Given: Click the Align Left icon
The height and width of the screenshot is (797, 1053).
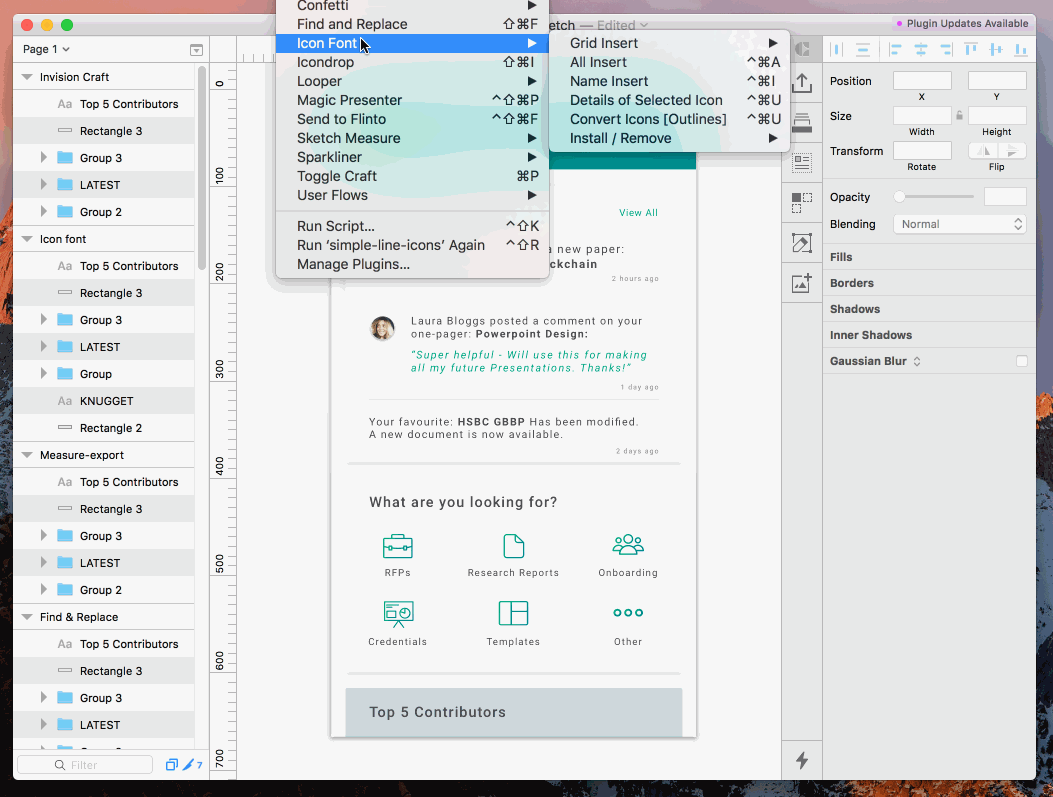Looking at the screenshot, I should click(x=895, y=49).
